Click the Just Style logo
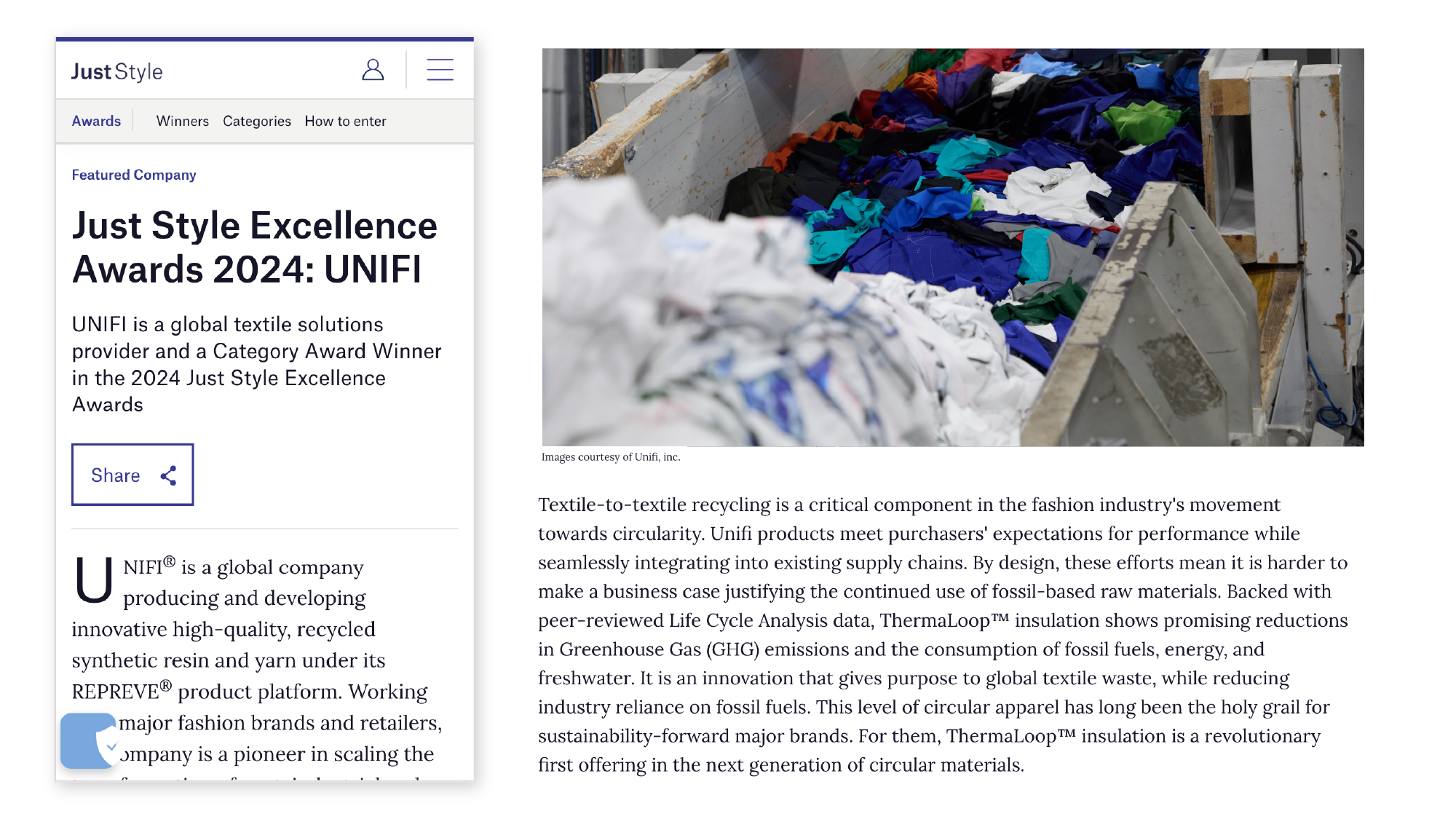1456x819 pixels. (x=117, y=71)
